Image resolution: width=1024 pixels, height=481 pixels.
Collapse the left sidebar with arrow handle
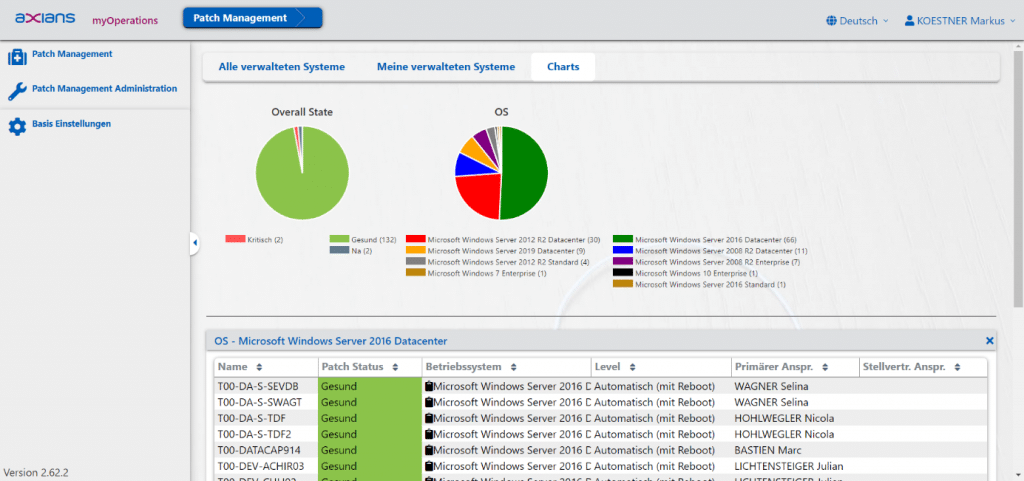click(194, 242)
